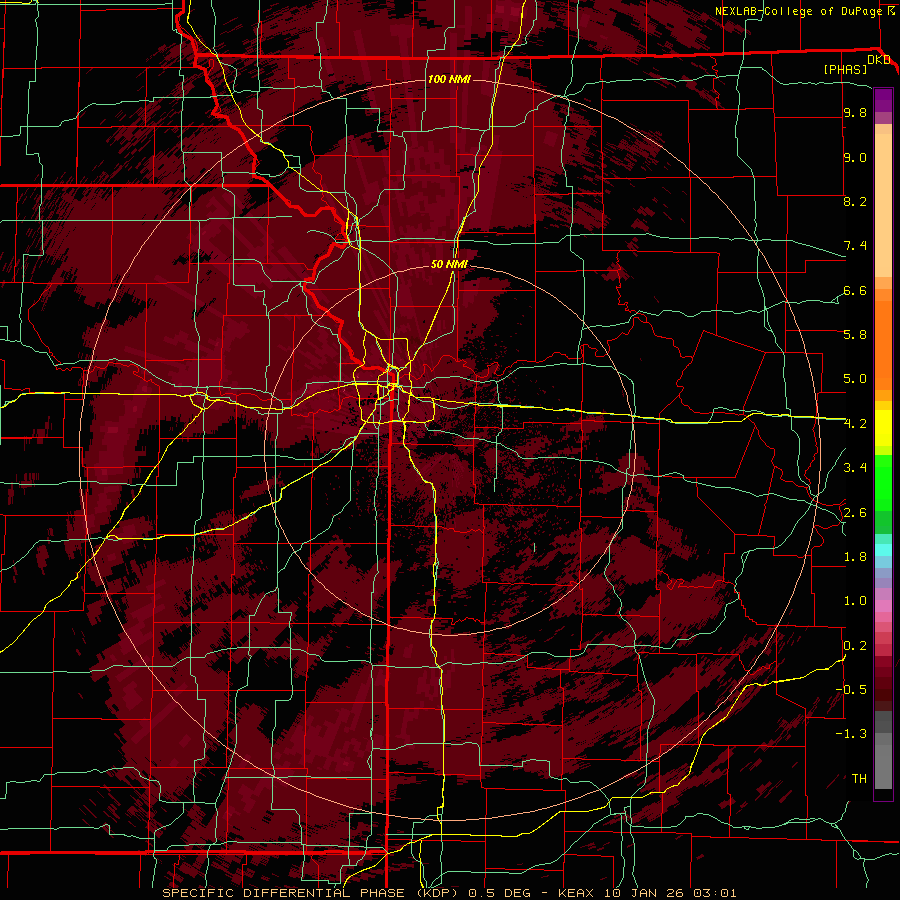Click the 7.4 scale value
The width and height of the screenshot is (900, 900).
click(x=855, y=246)
